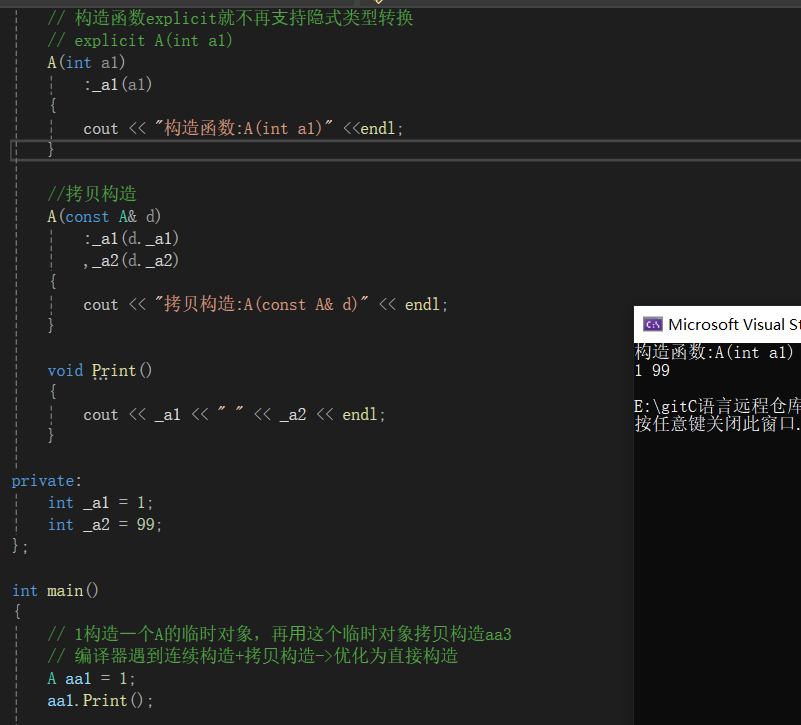
Task: Click the comment line '// explicit A(int a1)'
Action: [140, 40]
